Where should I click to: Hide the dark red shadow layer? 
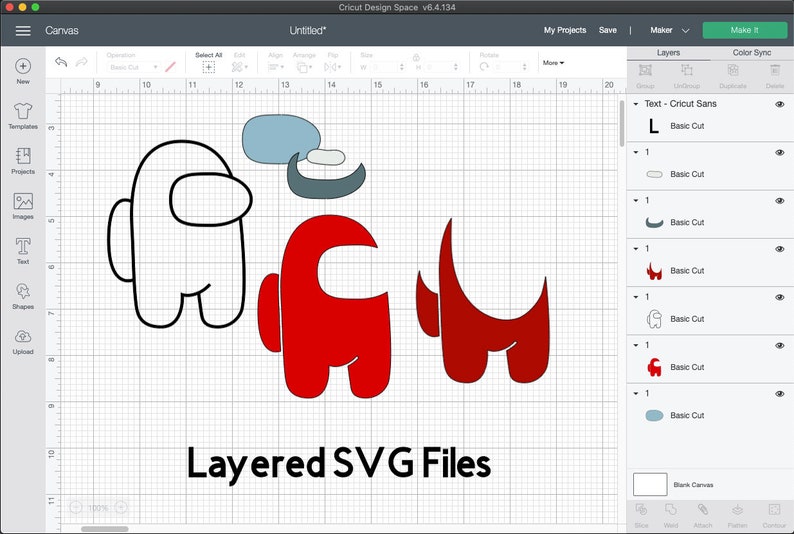coord(780,249)
